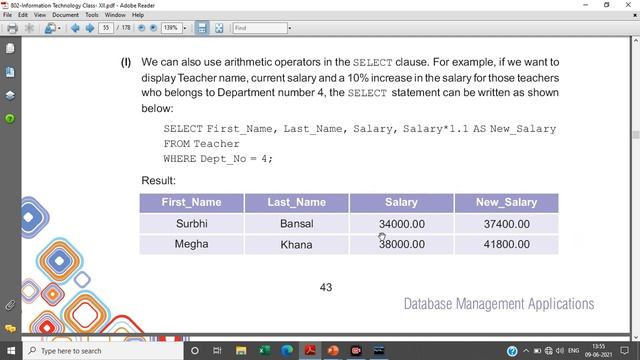Click the zoom out minus button
This screenshot has width=640, height=360.
point(141,28)
